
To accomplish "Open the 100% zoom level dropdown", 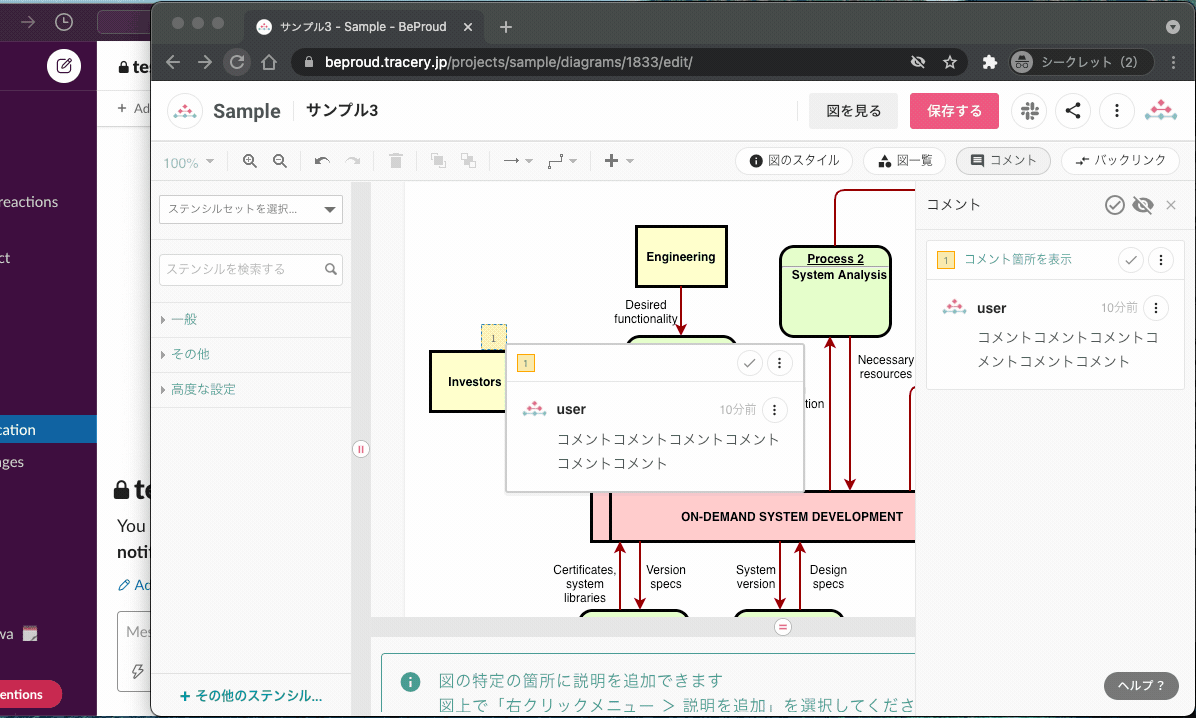I will click(x=189, y=160).
